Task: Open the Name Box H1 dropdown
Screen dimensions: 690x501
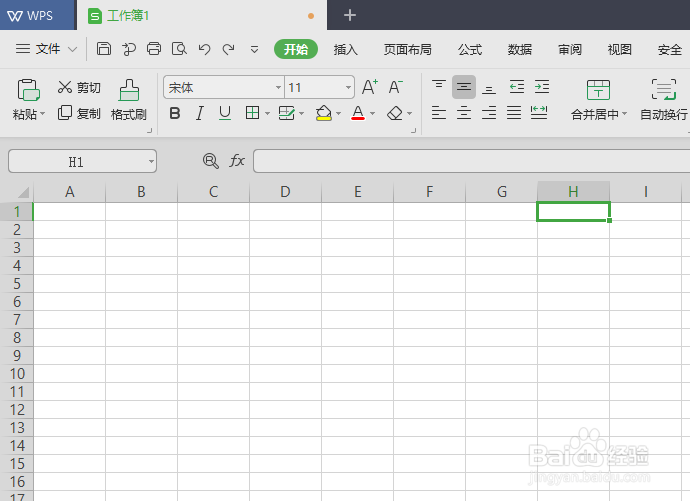Action: pos(151,161)
